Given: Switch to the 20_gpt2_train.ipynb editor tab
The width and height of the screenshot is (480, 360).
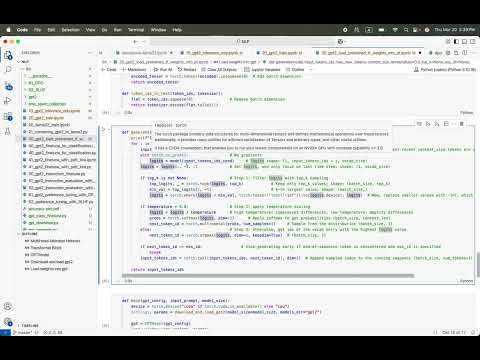Looking at the screenshot, I should tap(281, 53).
